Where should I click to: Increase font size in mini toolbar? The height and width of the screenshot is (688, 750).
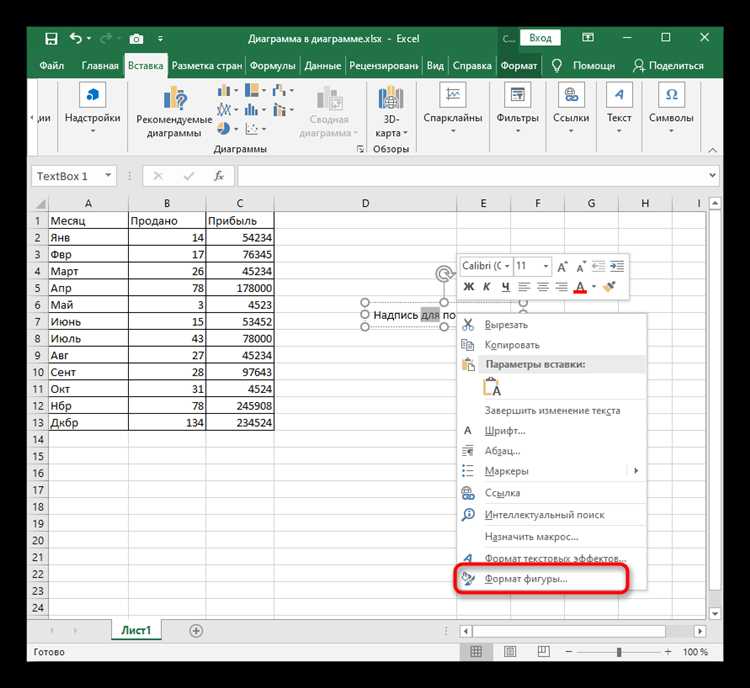(562, 266)
